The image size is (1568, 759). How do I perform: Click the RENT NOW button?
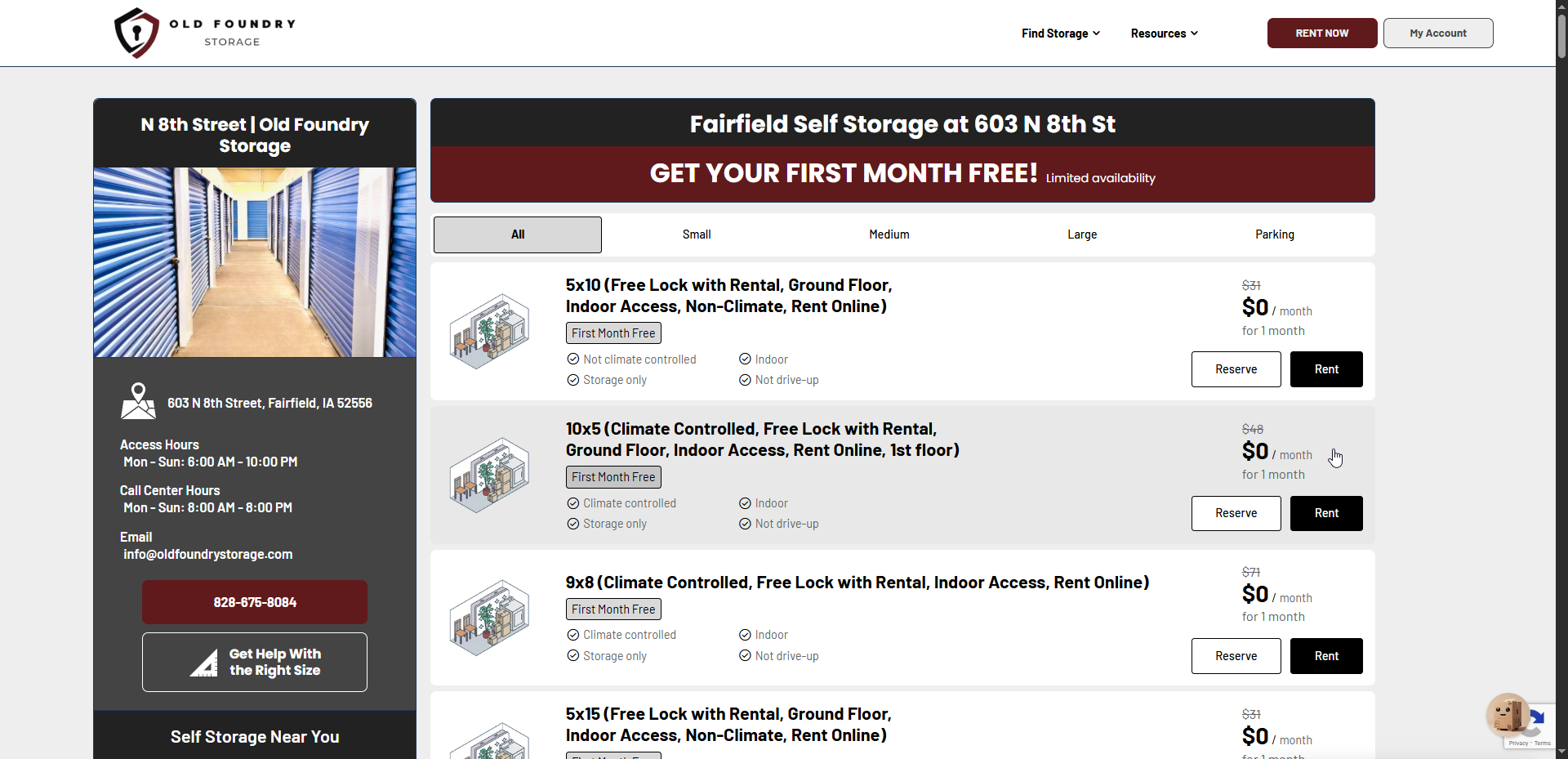pos(1322,33)
